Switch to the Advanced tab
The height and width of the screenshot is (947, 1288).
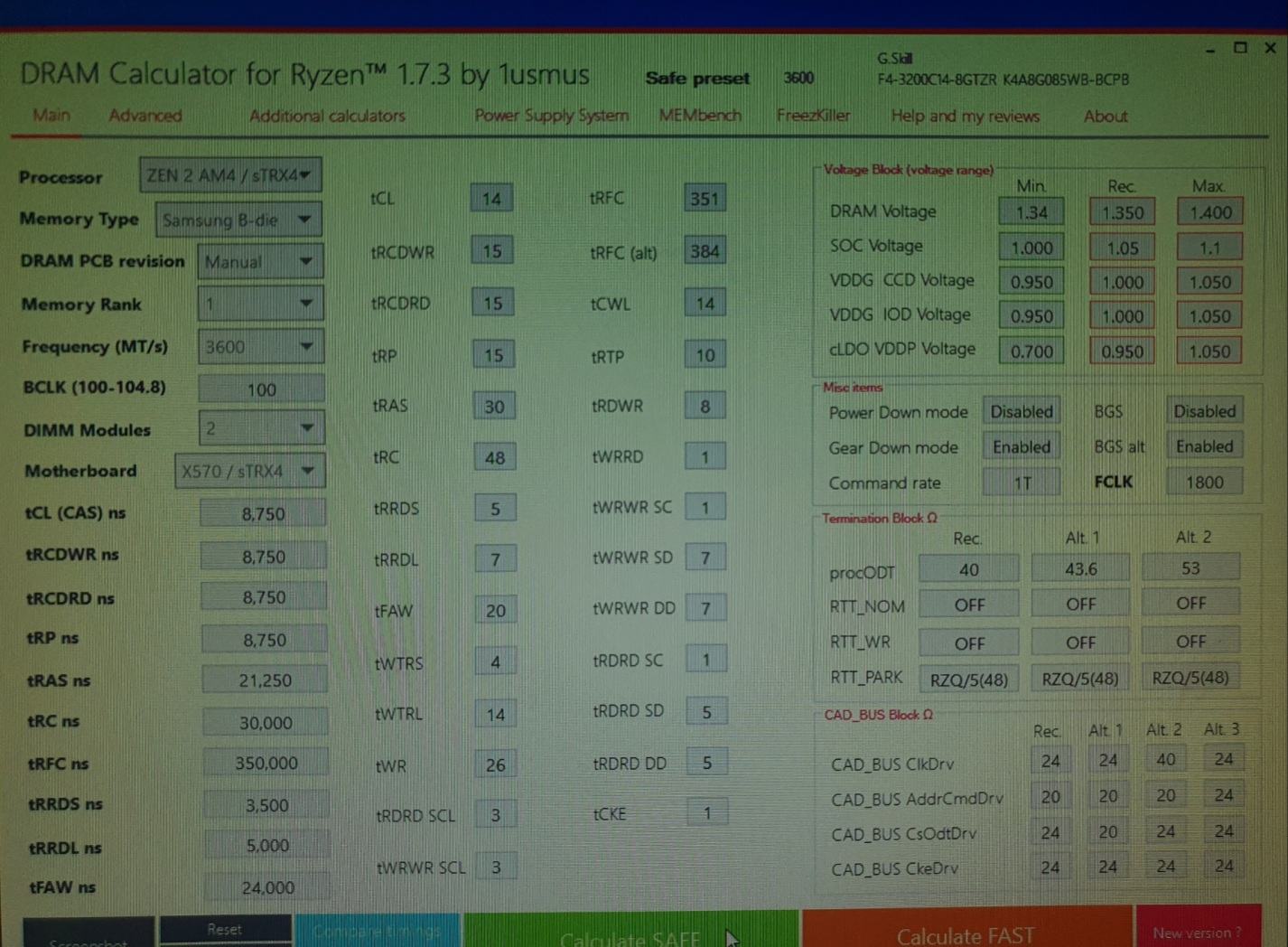[x=145, y=116]
